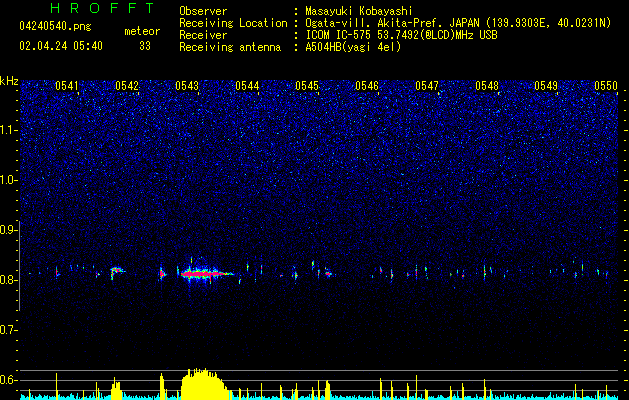Click the kHz axis unit label
The width and height of the screenshot is (629, 400).
(9, 81)
